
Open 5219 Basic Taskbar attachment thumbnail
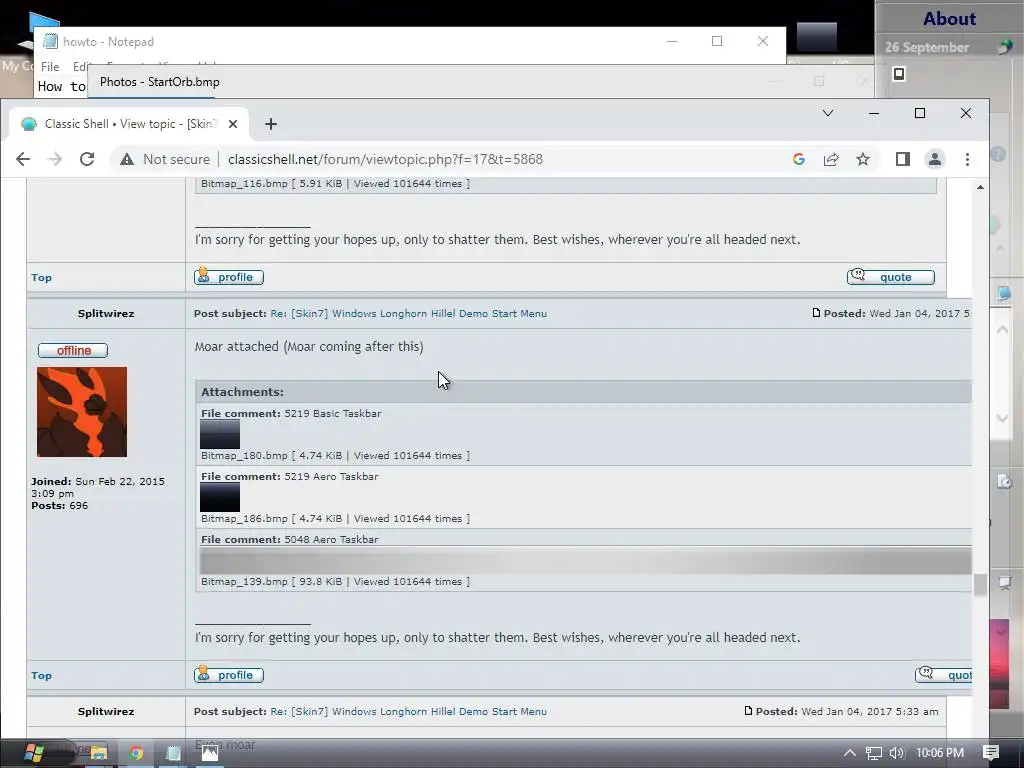220,435
